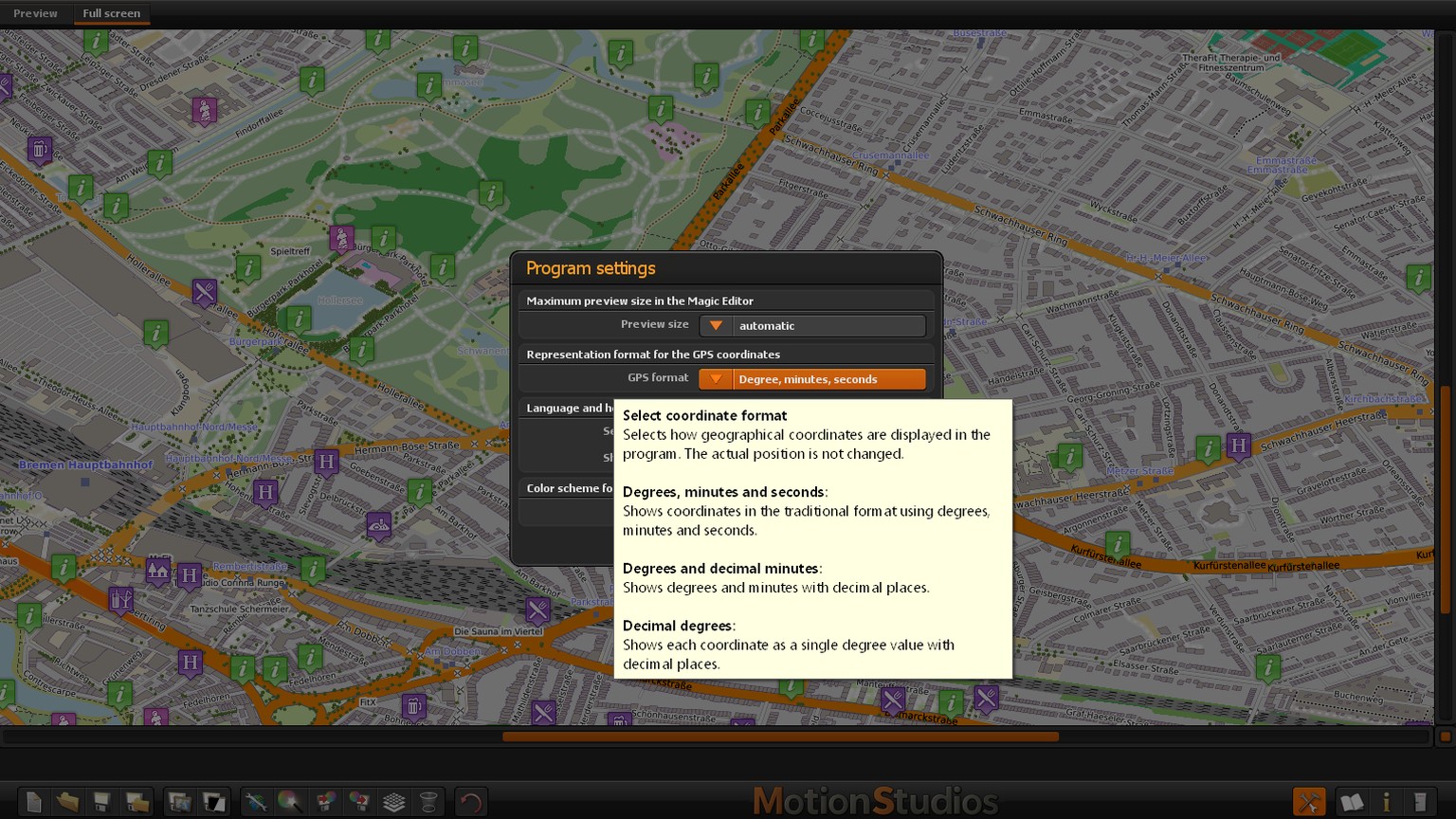
Task: Open the stacked layers icon
Action: click(394, 802)
